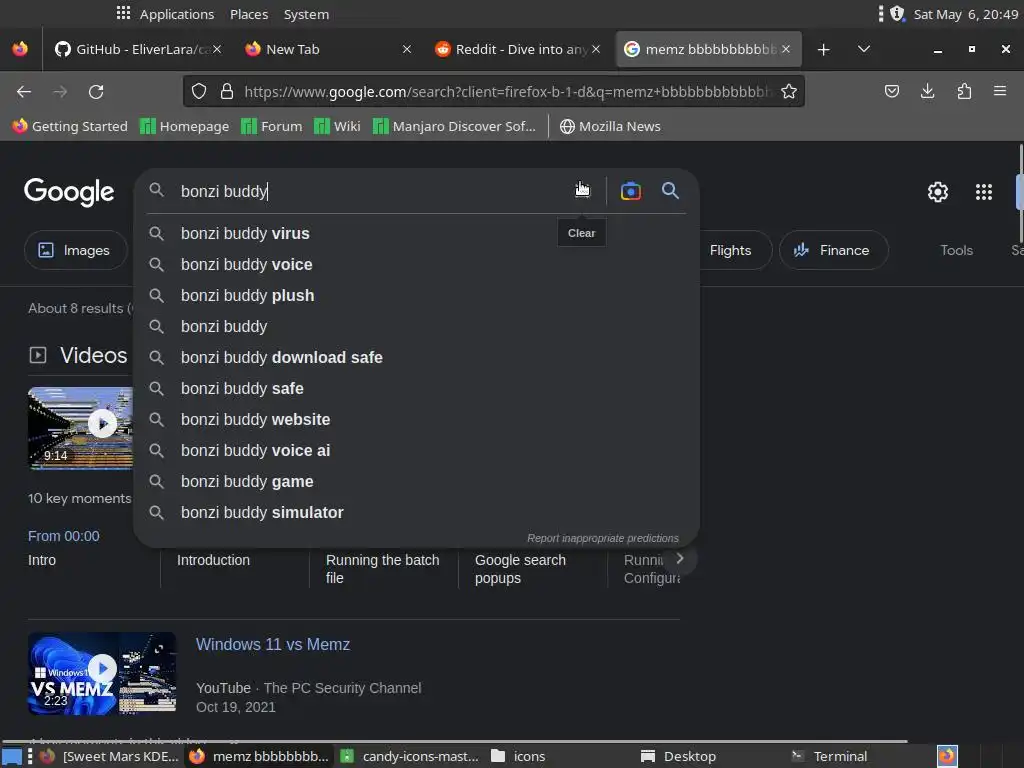
Task: Switch to the Reddit tab
Action: coord(516,49)
